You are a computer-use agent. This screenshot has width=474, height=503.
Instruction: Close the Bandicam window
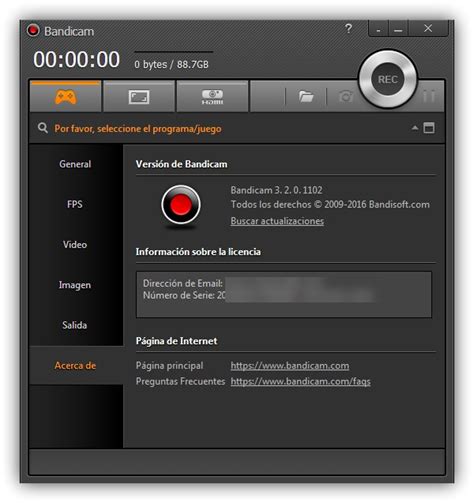[x=428, y=29]
